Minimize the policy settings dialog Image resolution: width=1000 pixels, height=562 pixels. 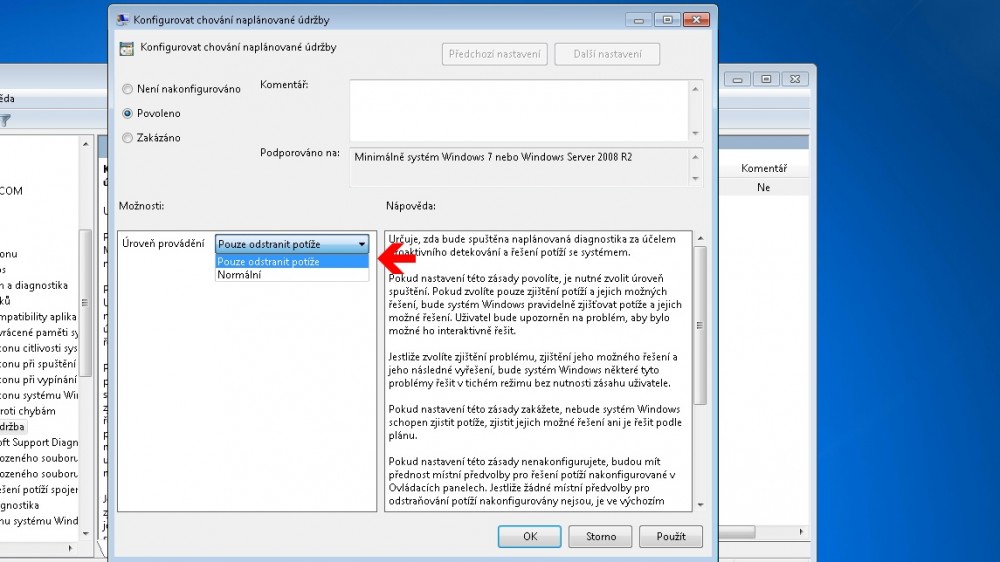[640, 19]
